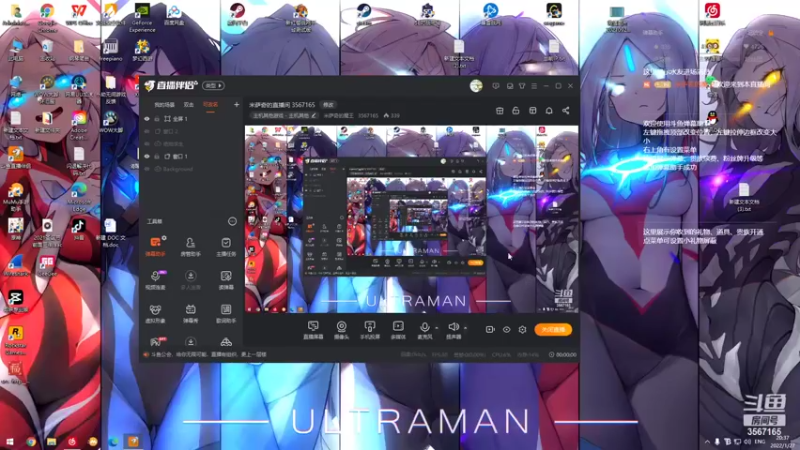Open the settings gear in 直播伴侣
Viewport: 800px width, 450px height.
[522, 330]
